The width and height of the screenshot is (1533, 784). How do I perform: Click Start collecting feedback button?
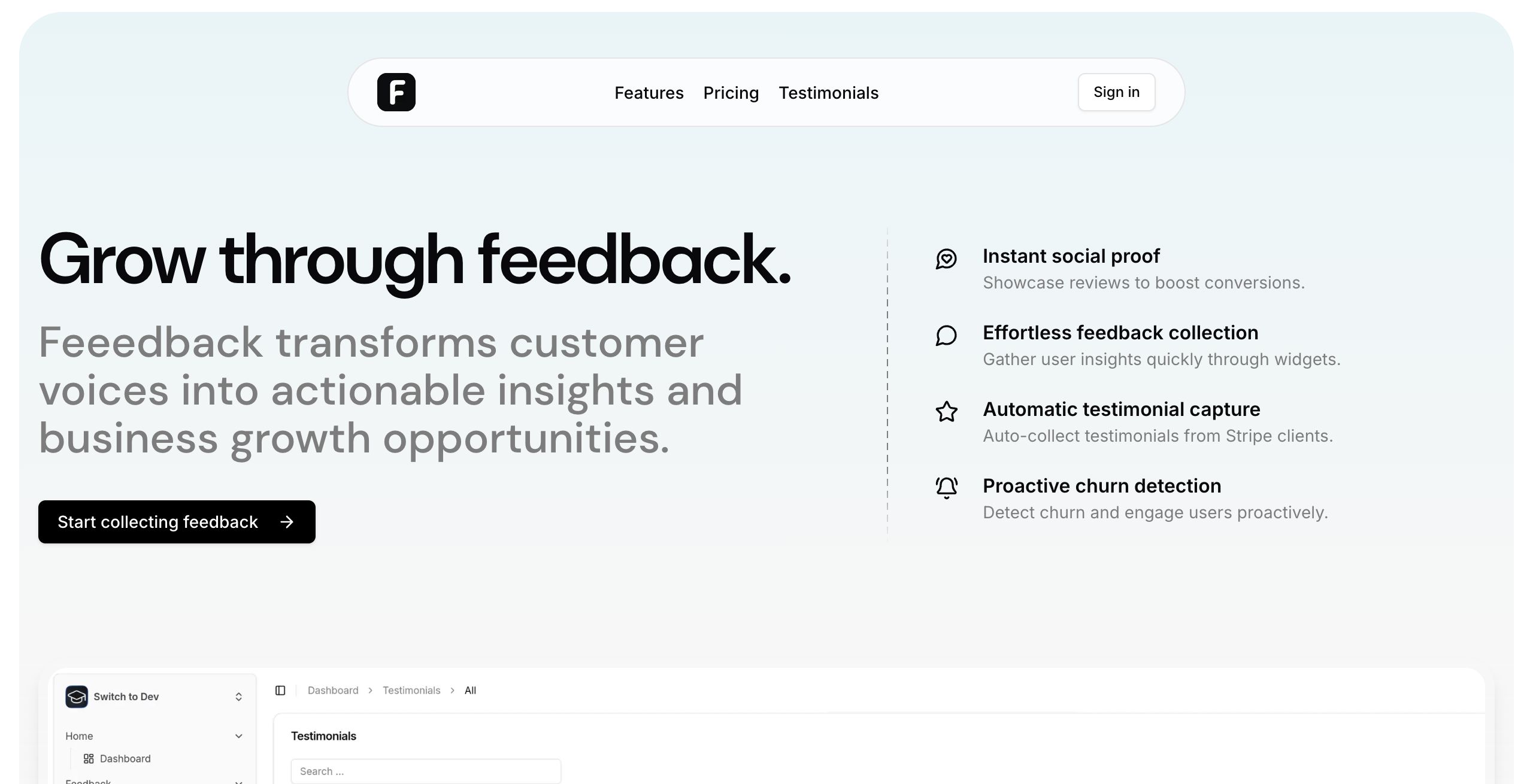(177, 522)
